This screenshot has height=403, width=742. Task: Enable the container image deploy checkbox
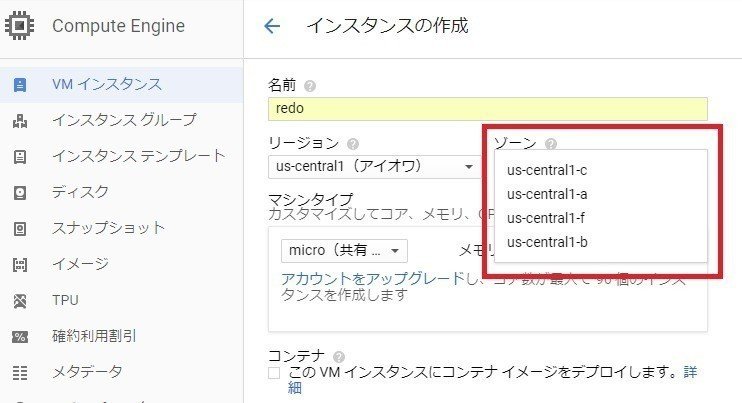[x=275, y=373]
